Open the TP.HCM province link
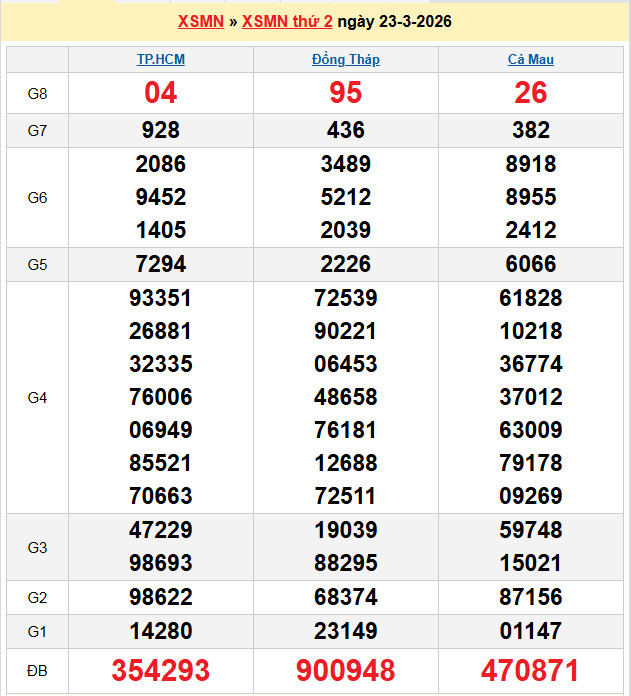Screen dimensions: 631x696 click(x=161, y=59)
